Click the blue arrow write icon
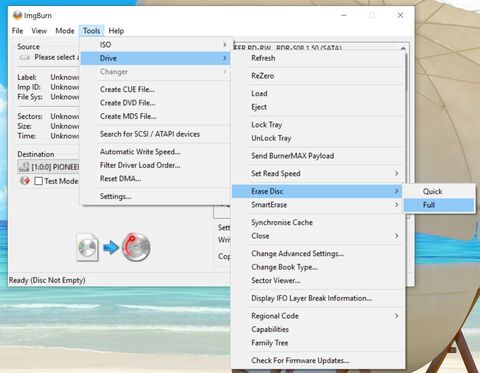This screenshot has height=373, width=480. (x=111, y=247)
